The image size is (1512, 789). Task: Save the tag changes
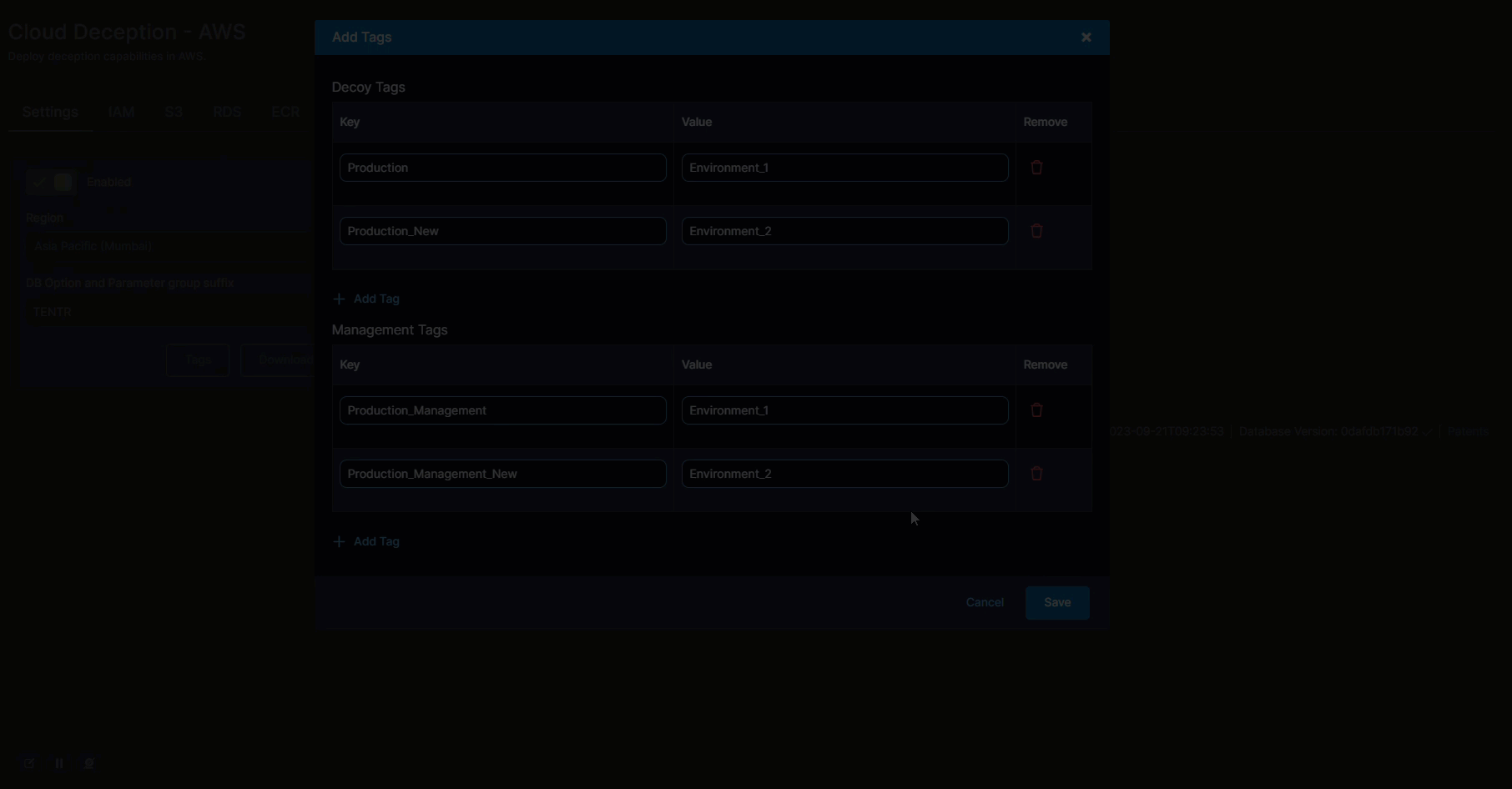tap(1056, 602)
